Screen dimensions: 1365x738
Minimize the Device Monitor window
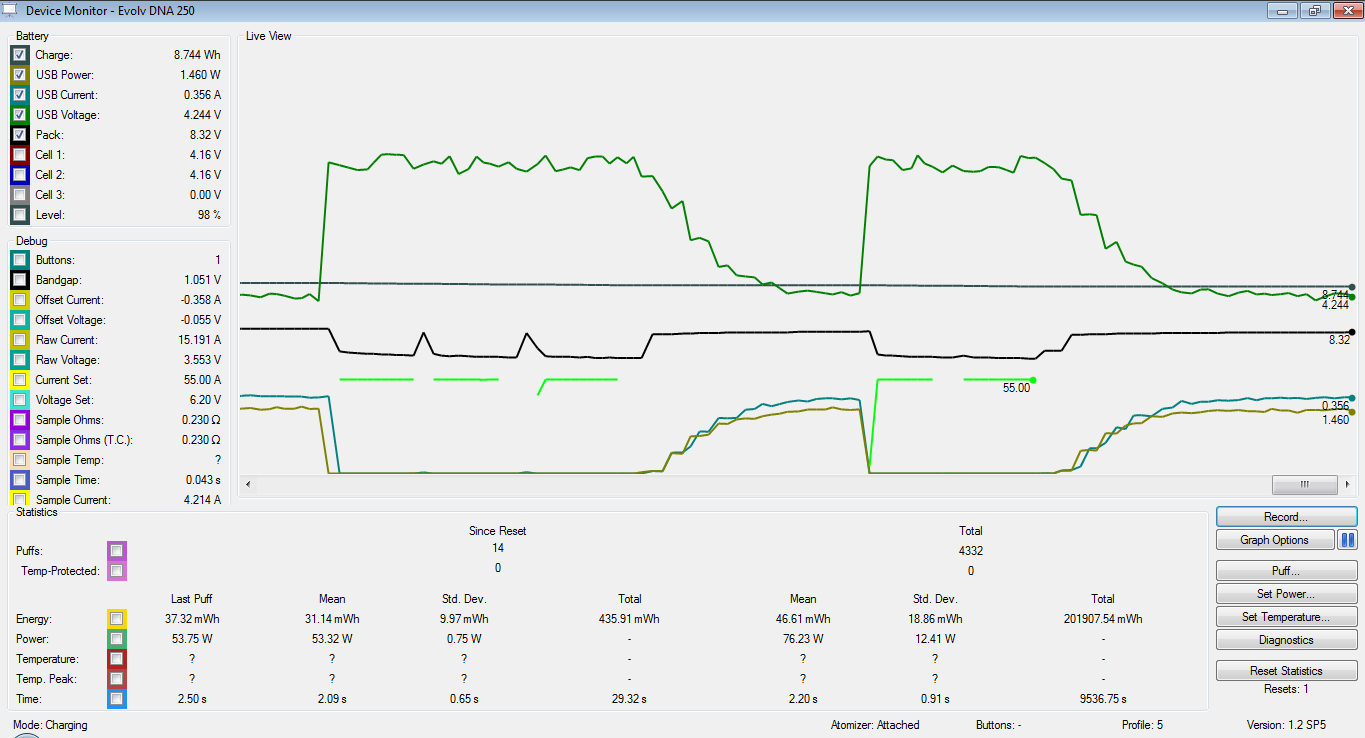(1283, 10)
